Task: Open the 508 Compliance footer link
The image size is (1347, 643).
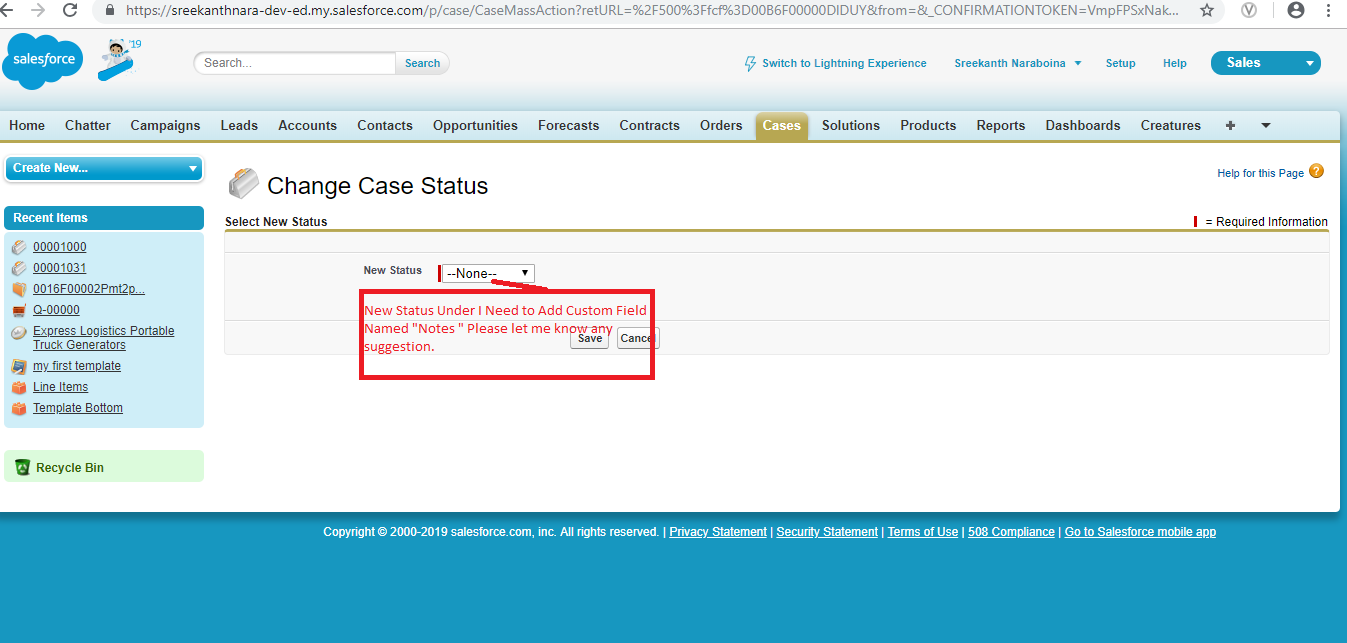Action: (1011, 532)
